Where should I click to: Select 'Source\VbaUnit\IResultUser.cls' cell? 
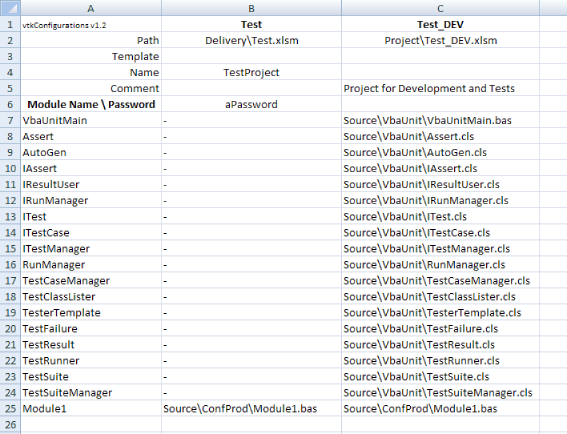coord(440,184)
